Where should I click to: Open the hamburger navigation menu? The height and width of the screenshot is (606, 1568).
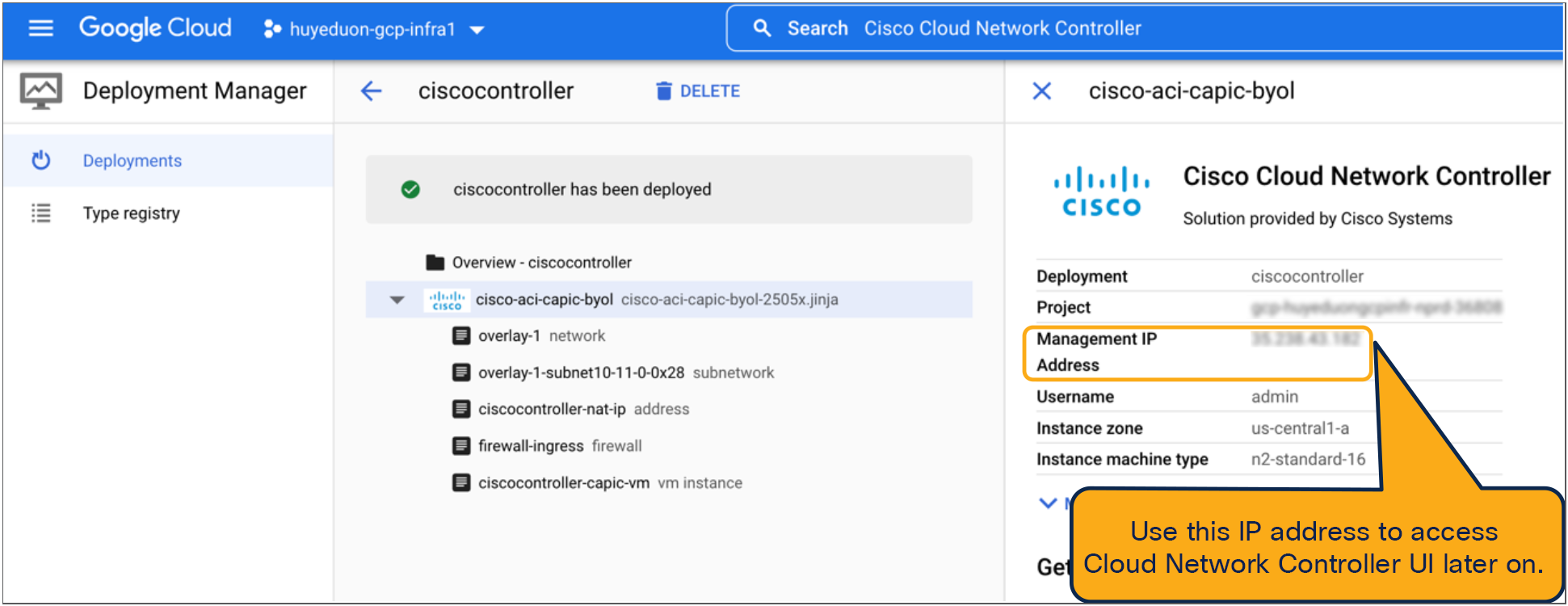[40, 28]
